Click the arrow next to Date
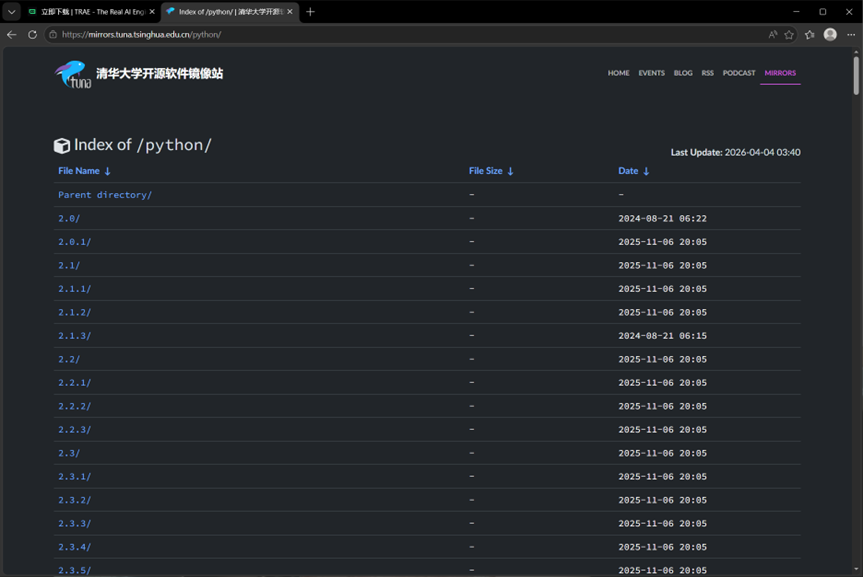Viewport: 863px width, 577px height. 646,171
